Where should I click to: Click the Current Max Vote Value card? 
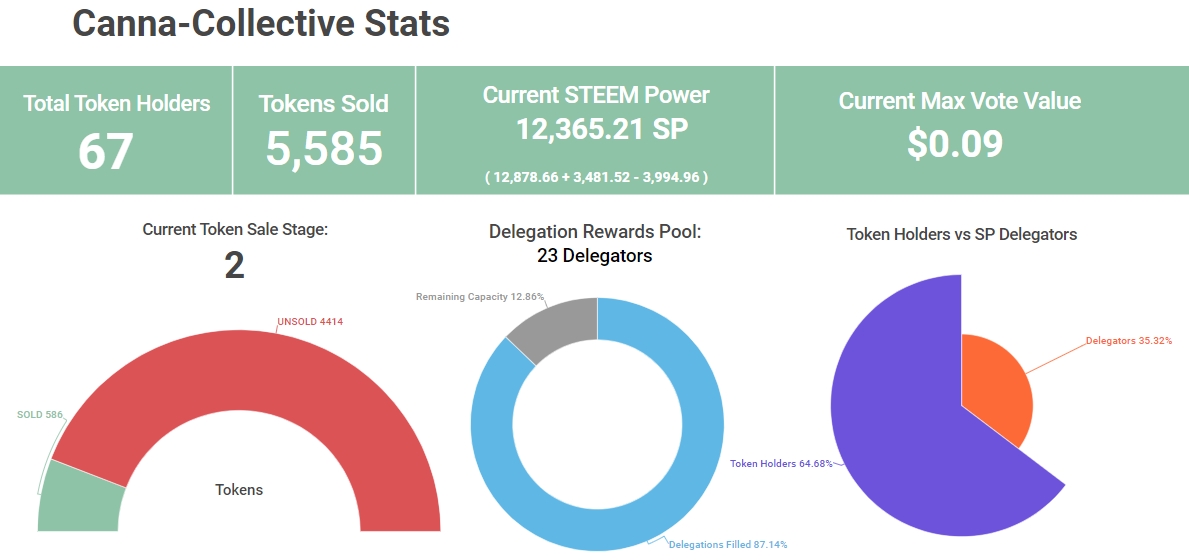pyautogui.click(x=959, y=130)
